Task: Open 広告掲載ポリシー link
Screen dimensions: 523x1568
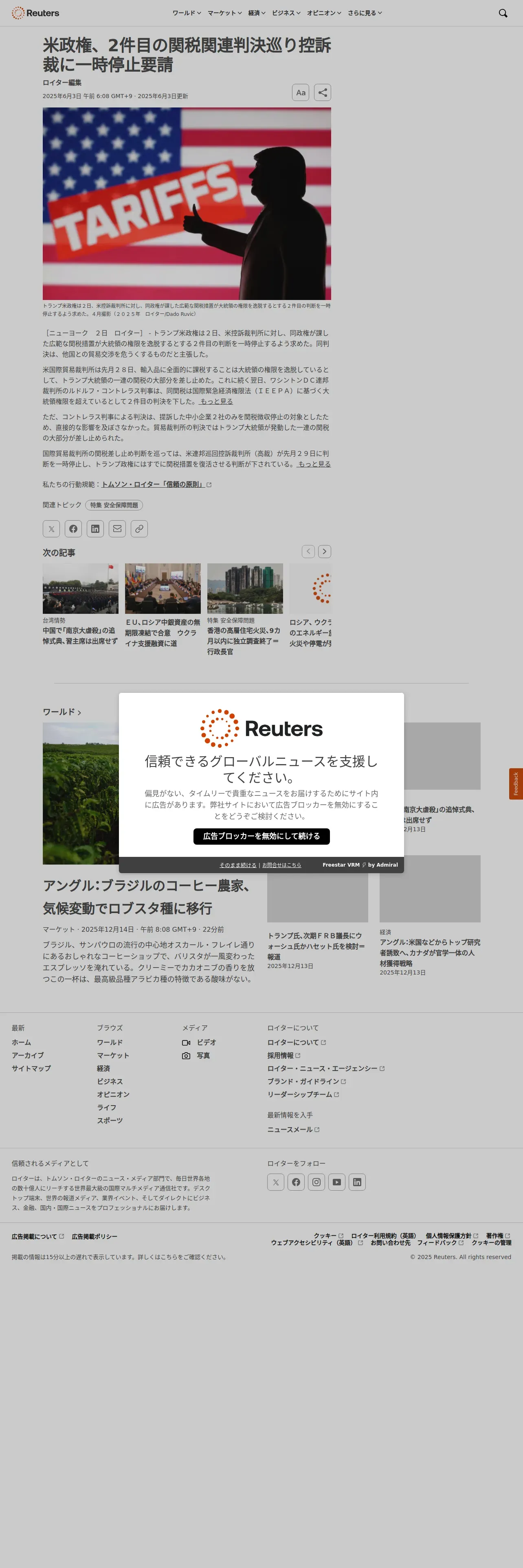Action: pyautogui.click(x=94, y=1236)
